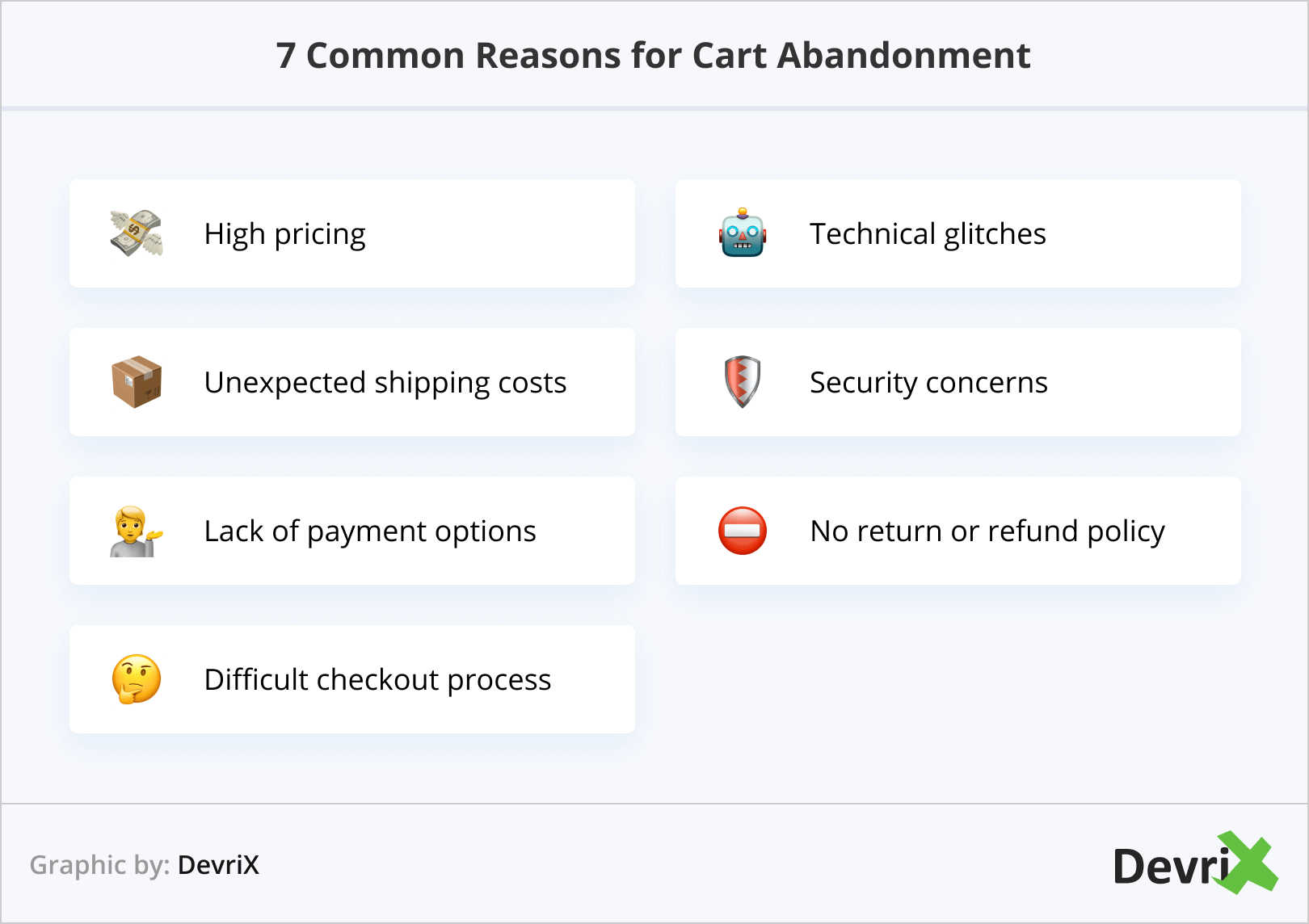
Task: Click the Security concerns text
Action: pos(928,383)
